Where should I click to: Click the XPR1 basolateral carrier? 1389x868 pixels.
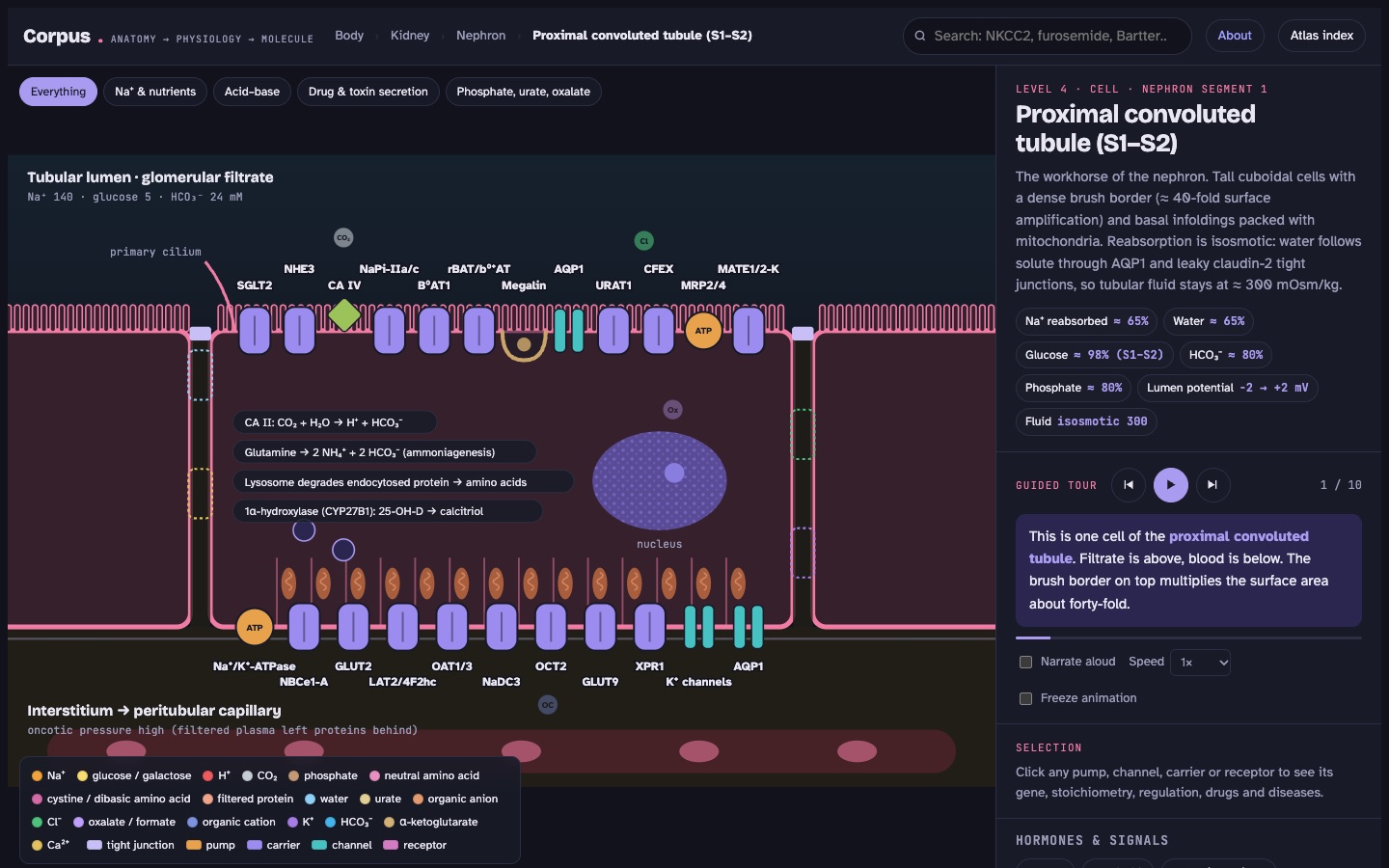[649, 627]
